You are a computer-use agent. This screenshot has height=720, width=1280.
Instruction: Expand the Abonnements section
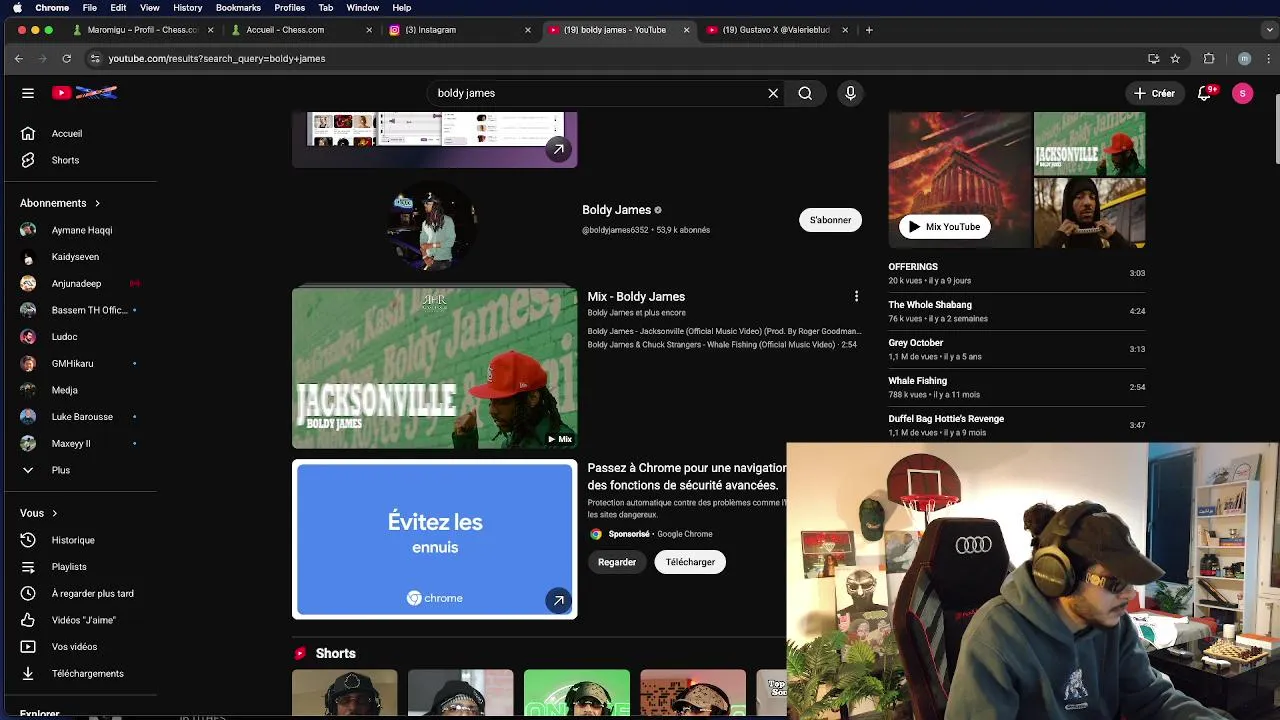click(60, 203)
